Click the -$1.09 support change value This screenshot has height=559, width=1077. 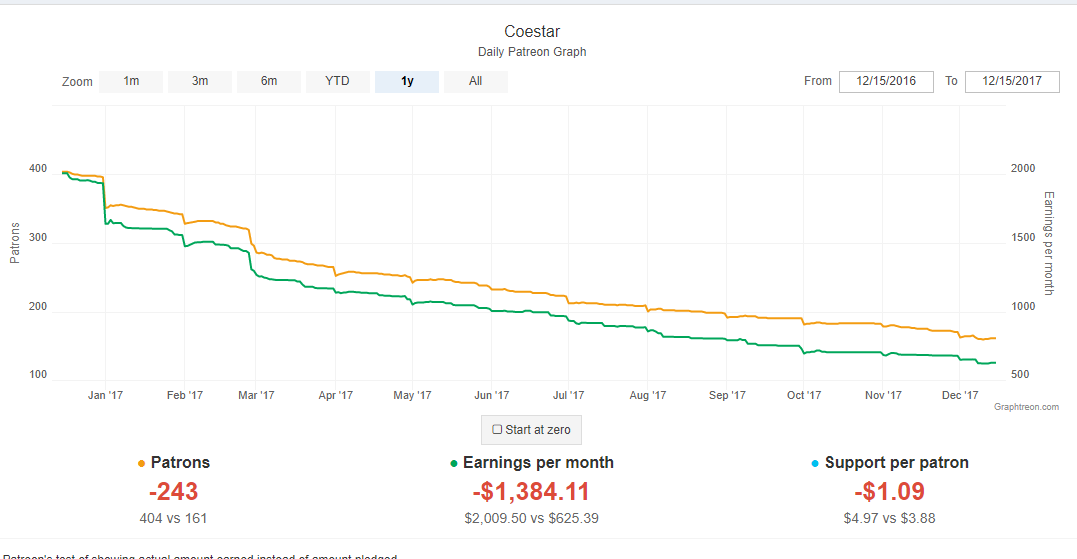[889, 492]
